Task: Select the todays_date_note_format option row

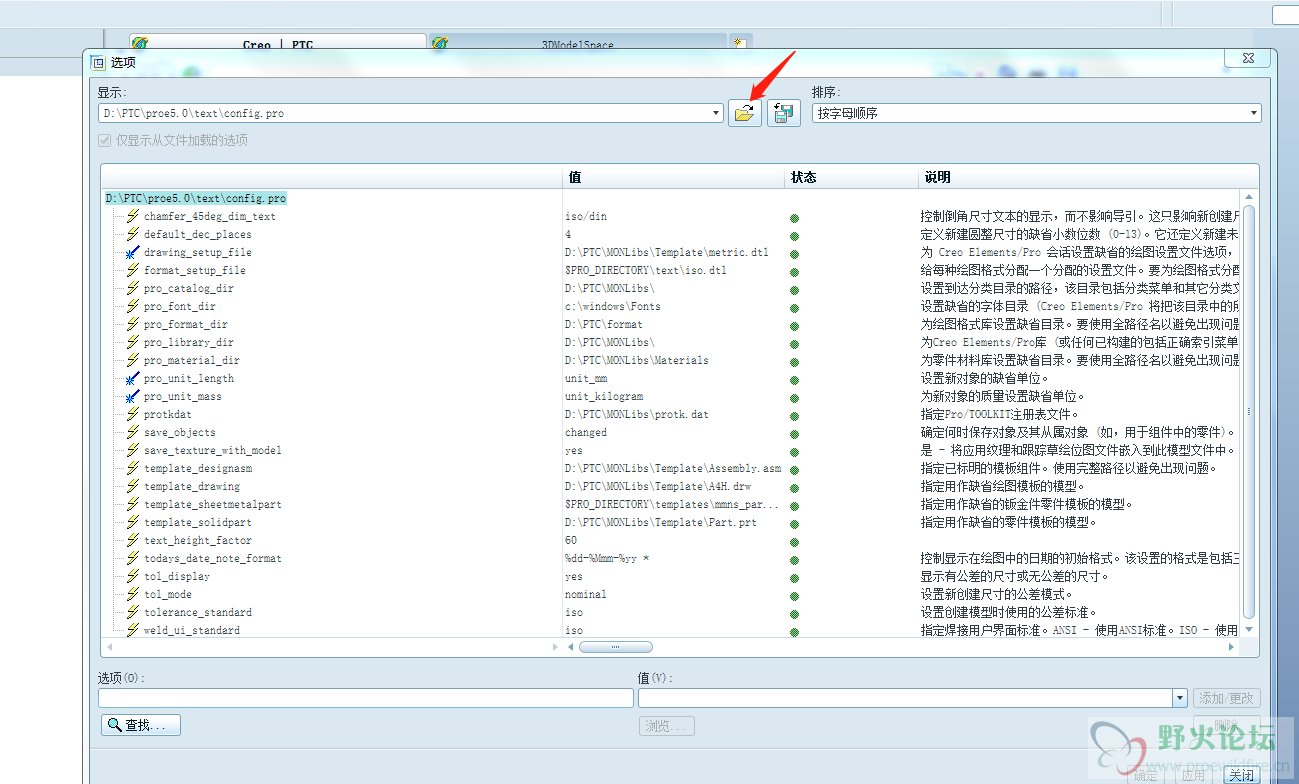Action: tap(212, 558)
